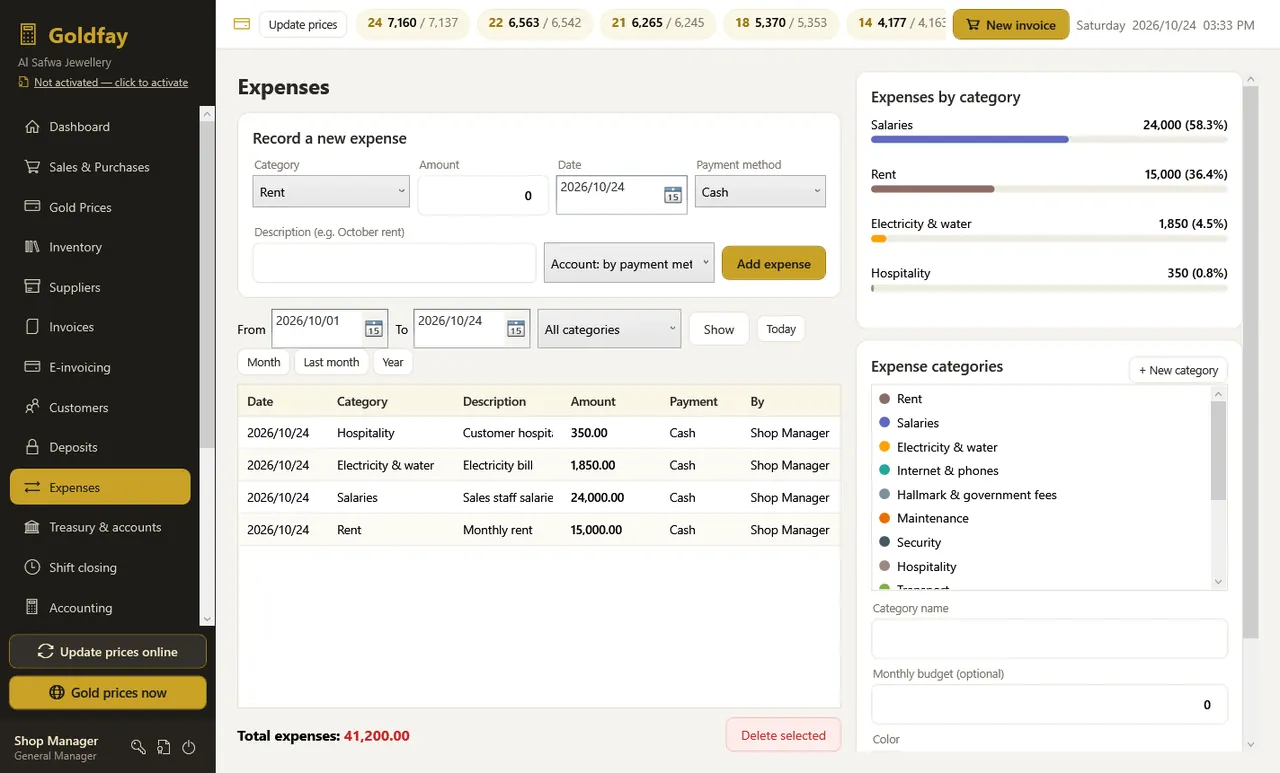Click the Sales & Purchases cart icon

pos(31,167)
